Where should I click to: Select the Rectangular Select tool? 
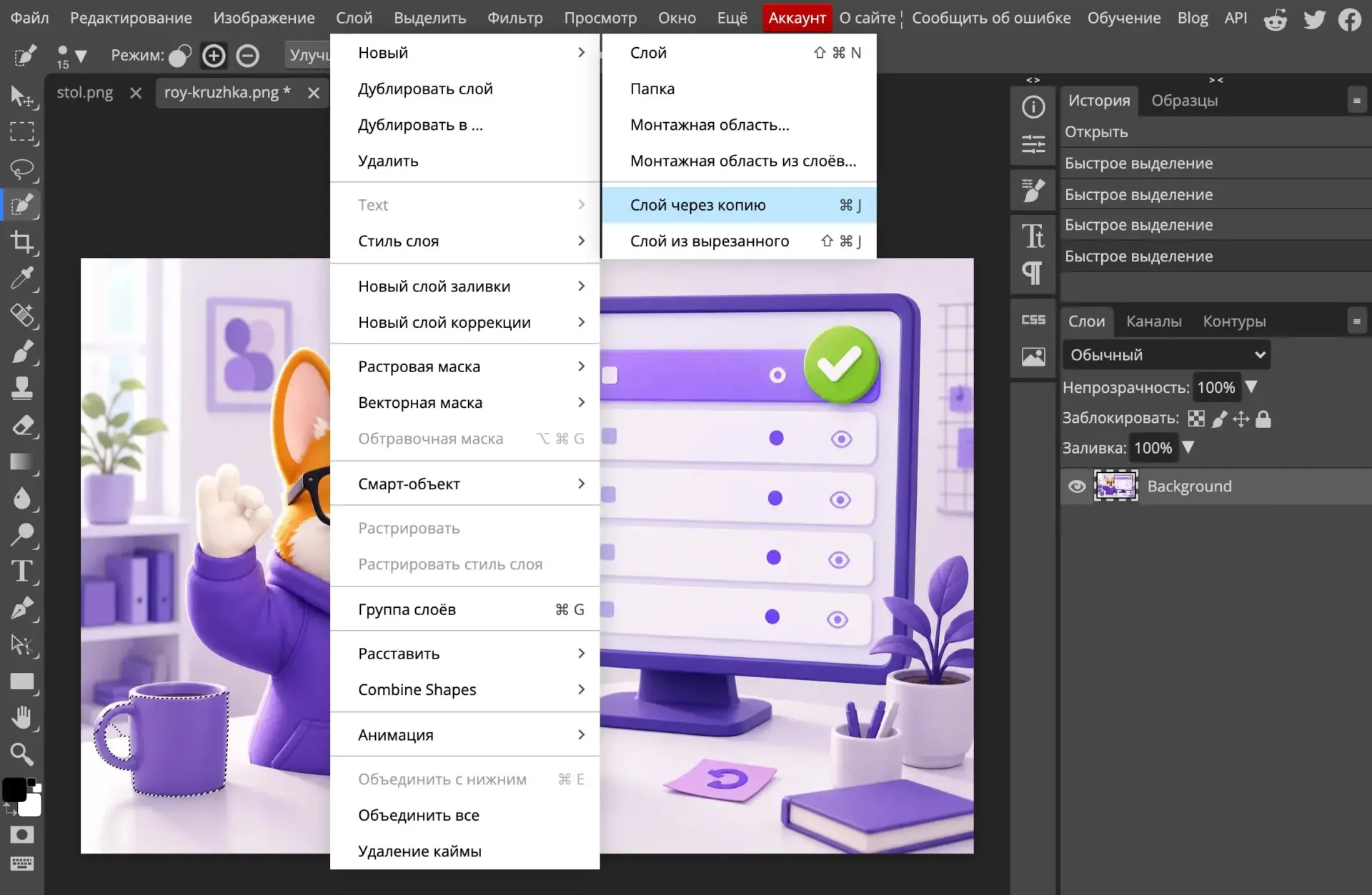21,132
